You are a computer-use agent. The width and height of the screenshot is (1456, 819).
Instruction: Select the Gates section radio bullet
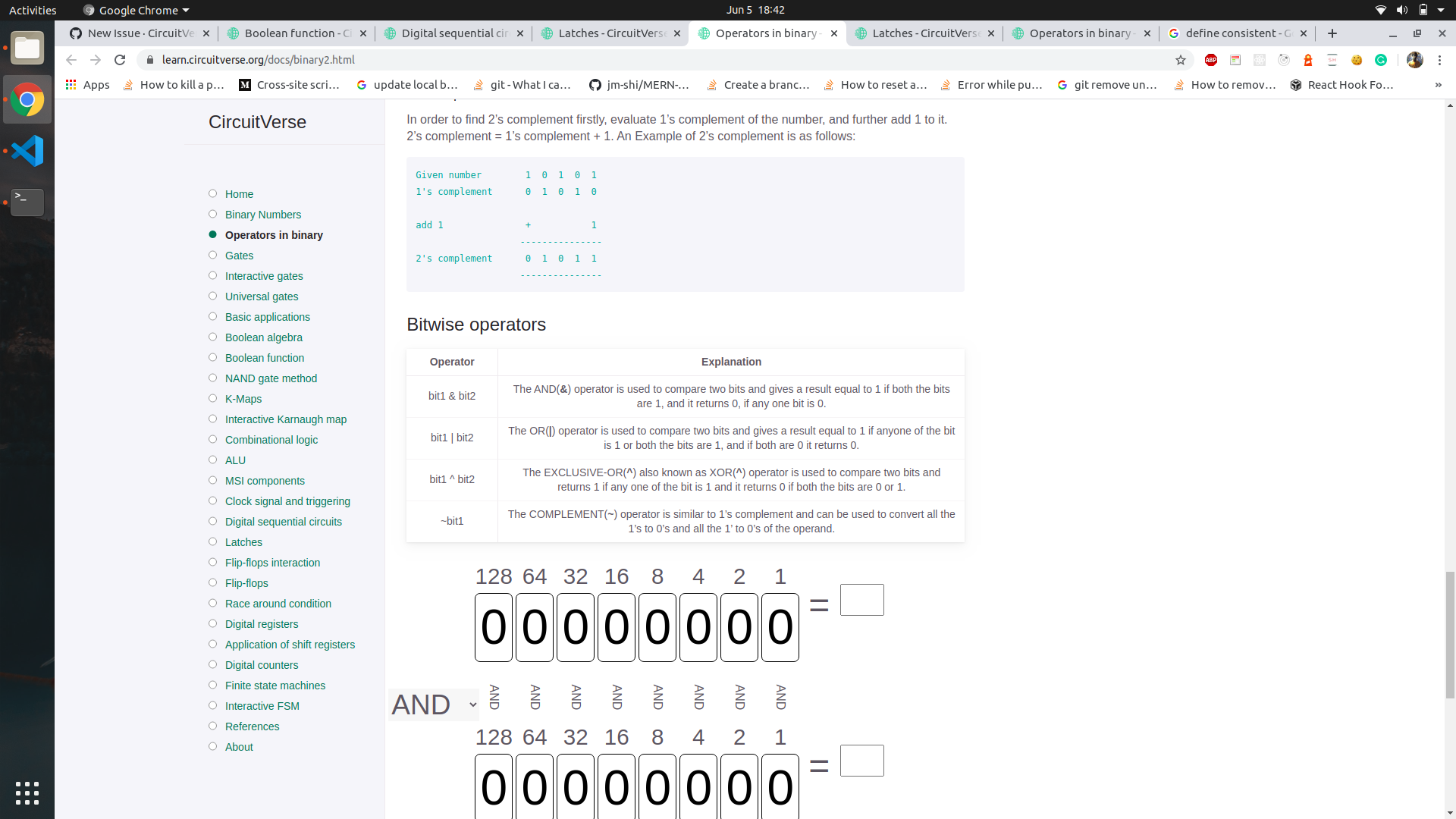point(213,254)
